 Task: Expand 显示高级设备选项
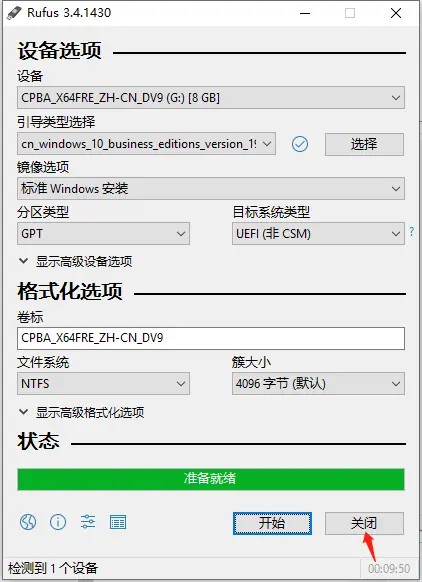(x=75, y=262)
